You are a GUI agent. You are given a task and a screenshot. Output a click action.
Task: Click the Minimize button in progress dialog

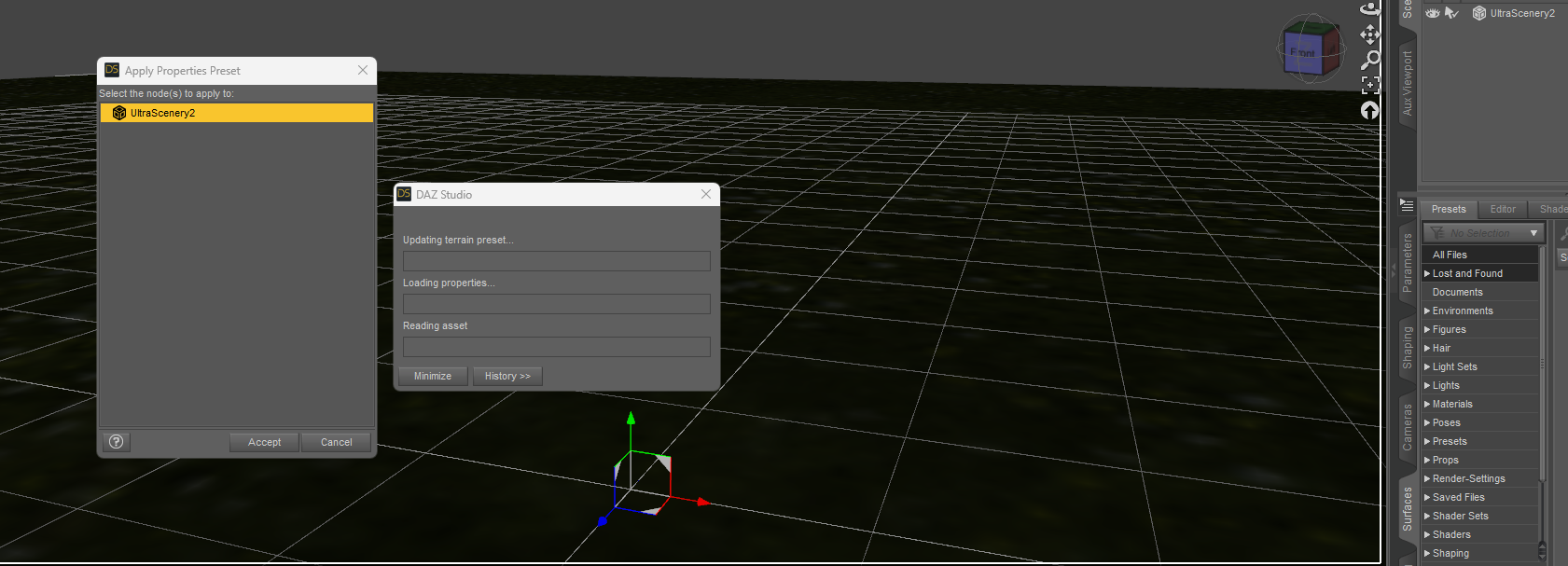point(433,376)
